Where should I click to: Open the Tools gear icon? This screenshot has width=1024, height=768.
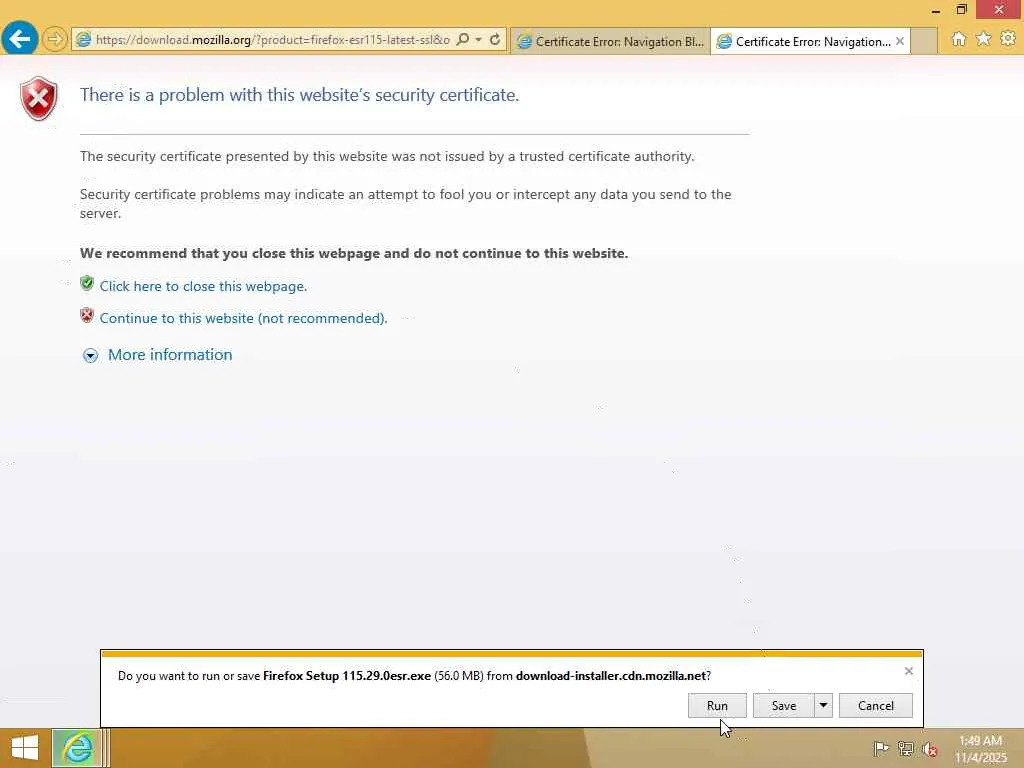(x=1008, y=39)
